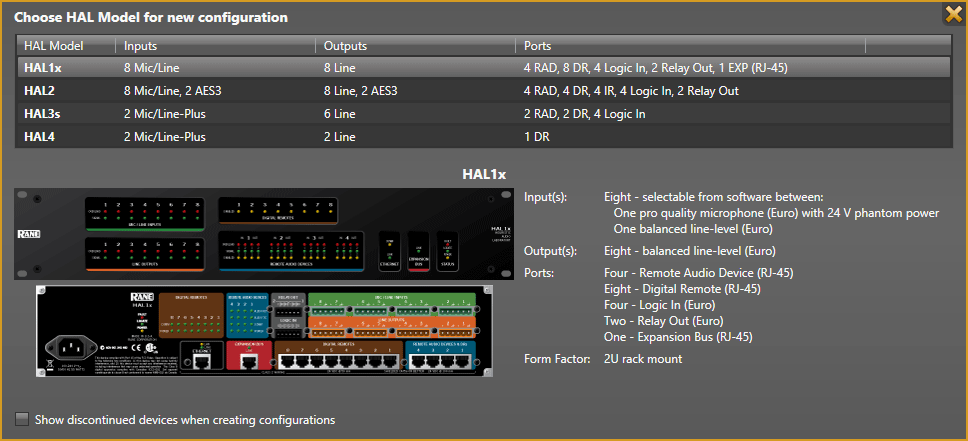Sort by HAL Model column header
Screen dimensions: 968x441
(65, 46)
